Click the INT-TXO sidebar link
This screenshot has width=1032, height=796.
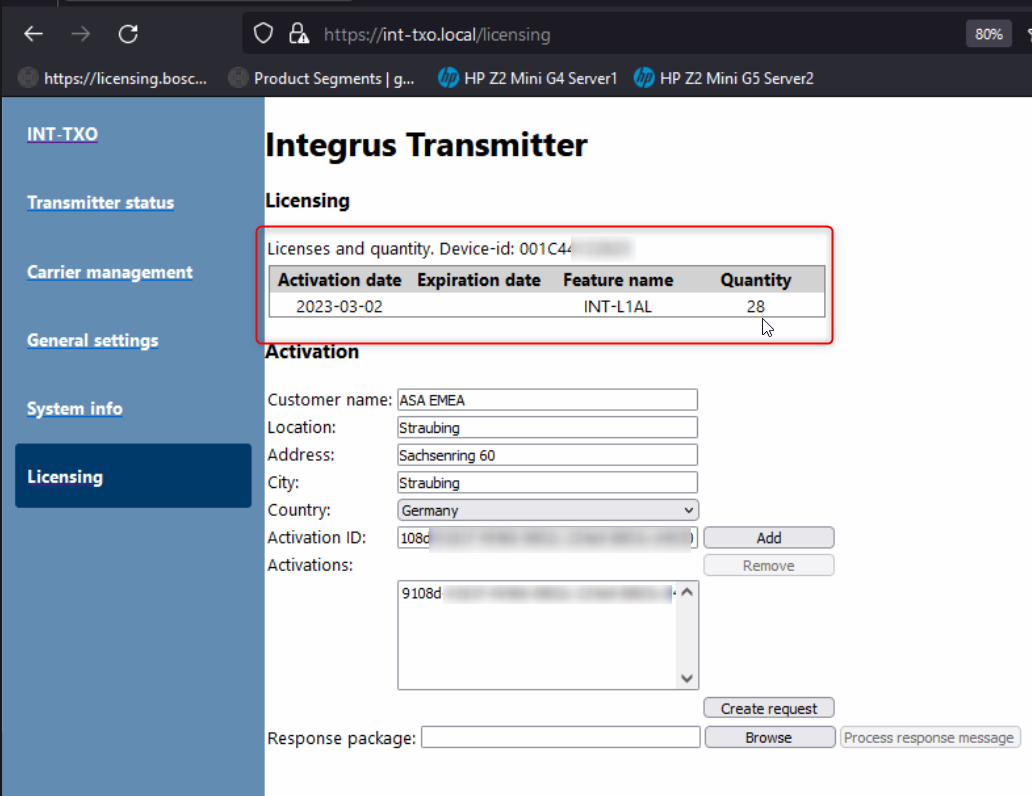[62, 134]
